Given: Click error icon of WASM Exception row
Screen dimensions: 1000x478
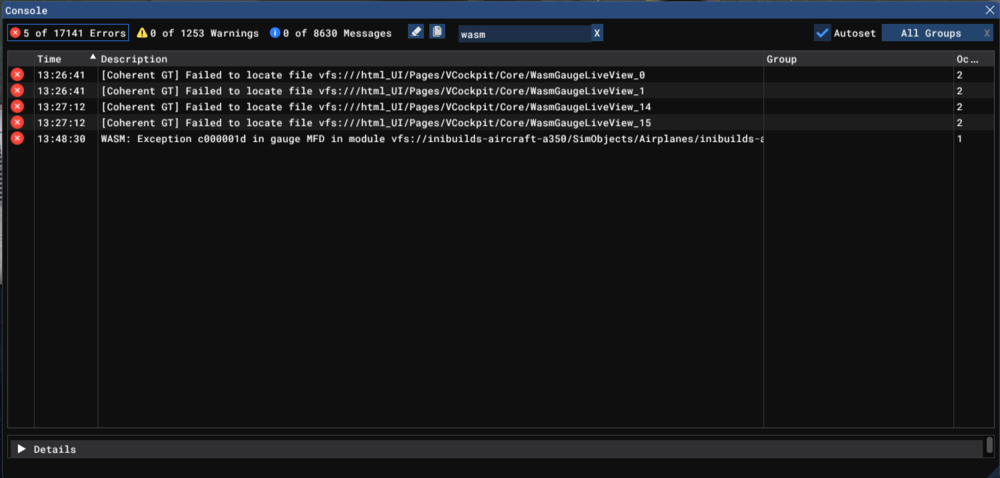Looking at the screenshot, I should tap(17, 138).
